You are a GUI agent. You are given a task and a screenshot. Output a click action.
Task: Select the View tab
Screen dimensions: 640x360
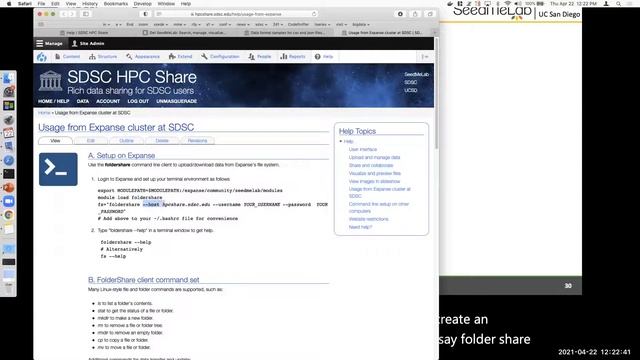55,141
